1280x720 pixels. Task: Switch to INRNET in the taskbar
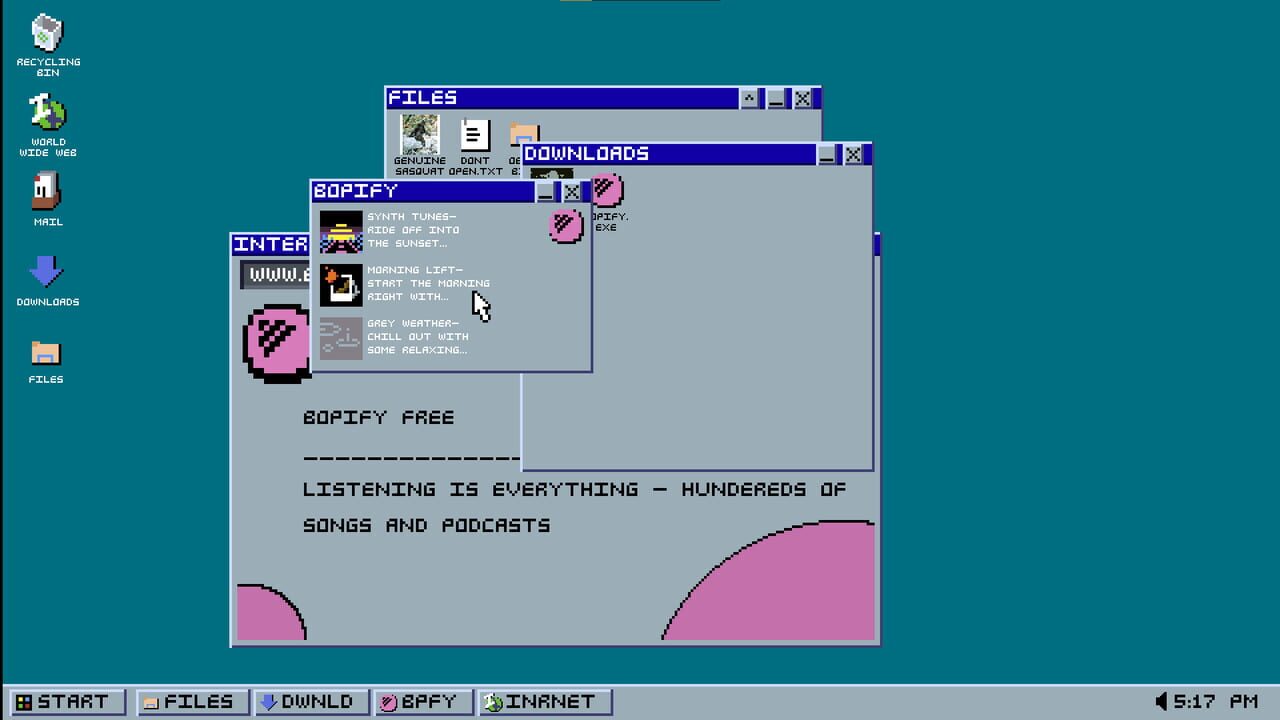[x=545, y=702]
